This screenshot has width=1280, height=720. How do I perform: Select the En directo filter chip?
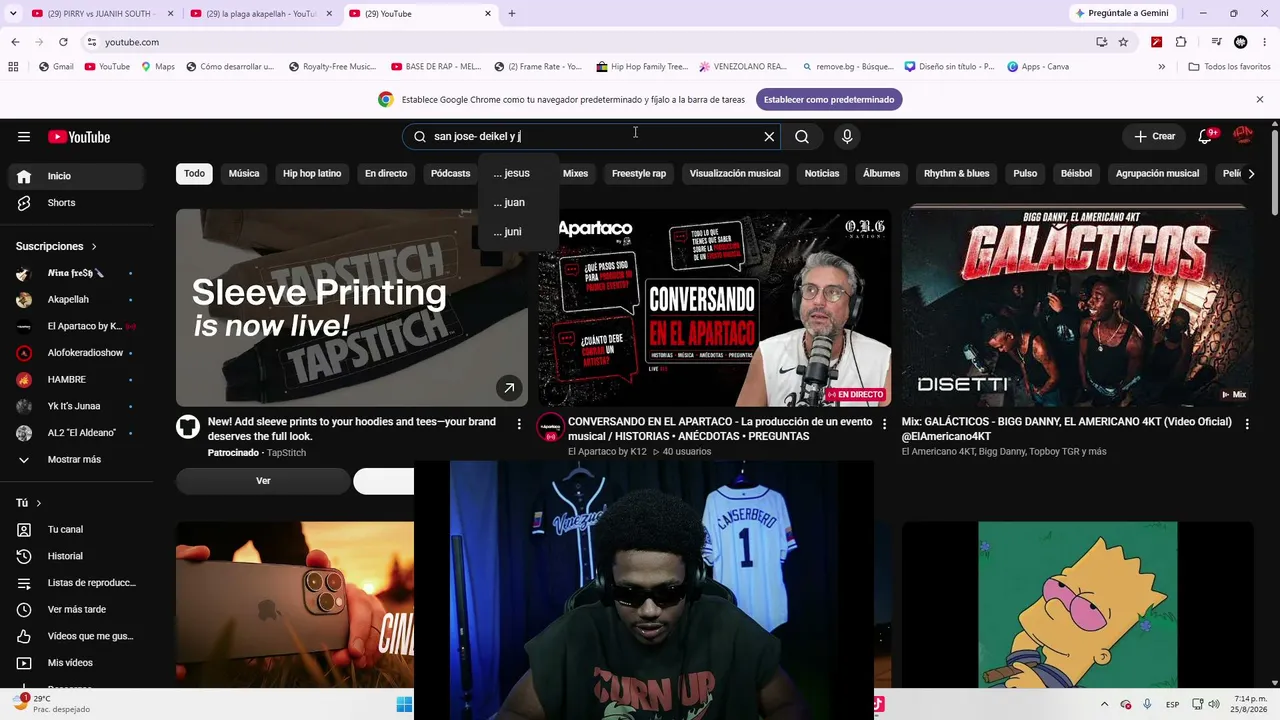386,174
